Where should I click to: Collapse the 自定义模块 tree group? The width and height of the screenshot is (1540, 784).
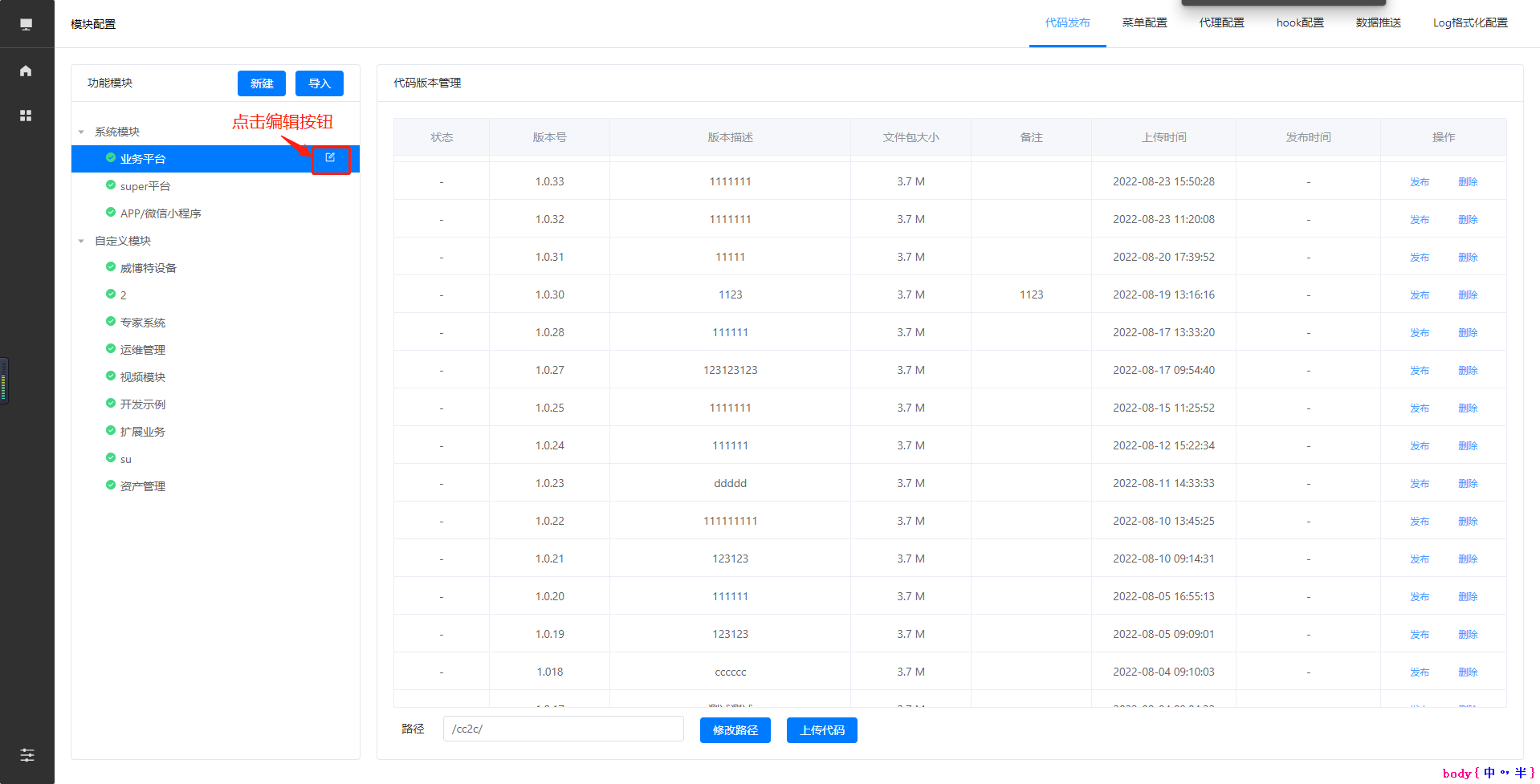pos(81,241)
